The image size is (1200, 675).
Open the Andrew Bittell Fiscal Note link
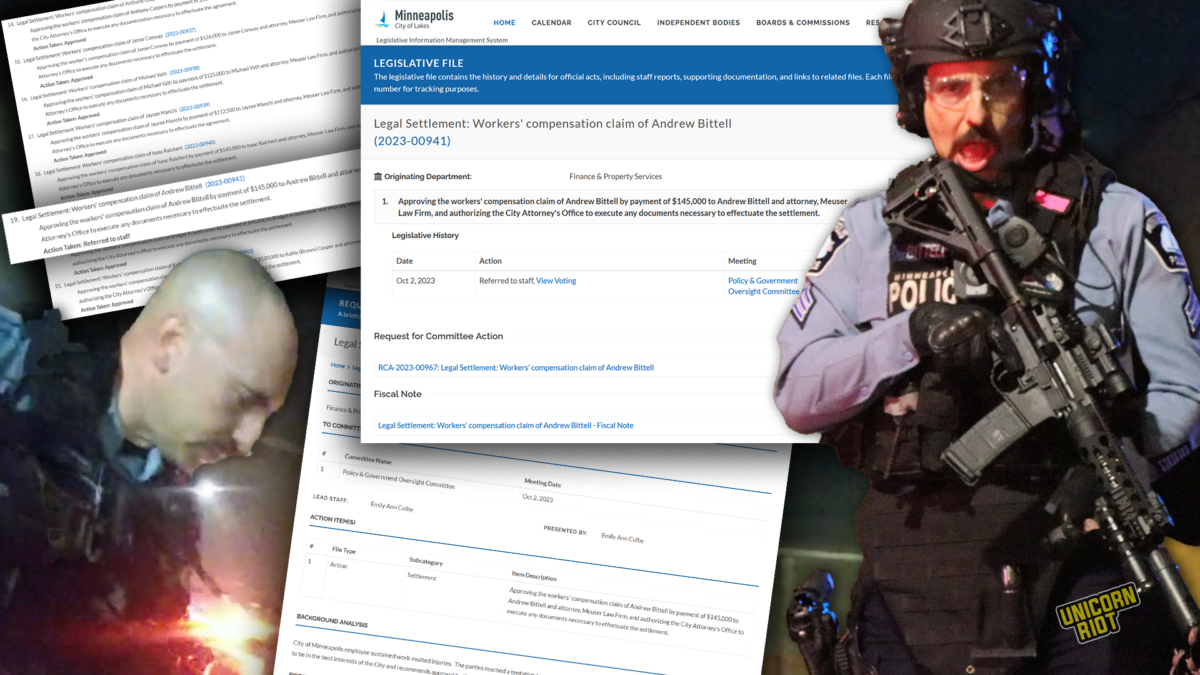[504, 425]
